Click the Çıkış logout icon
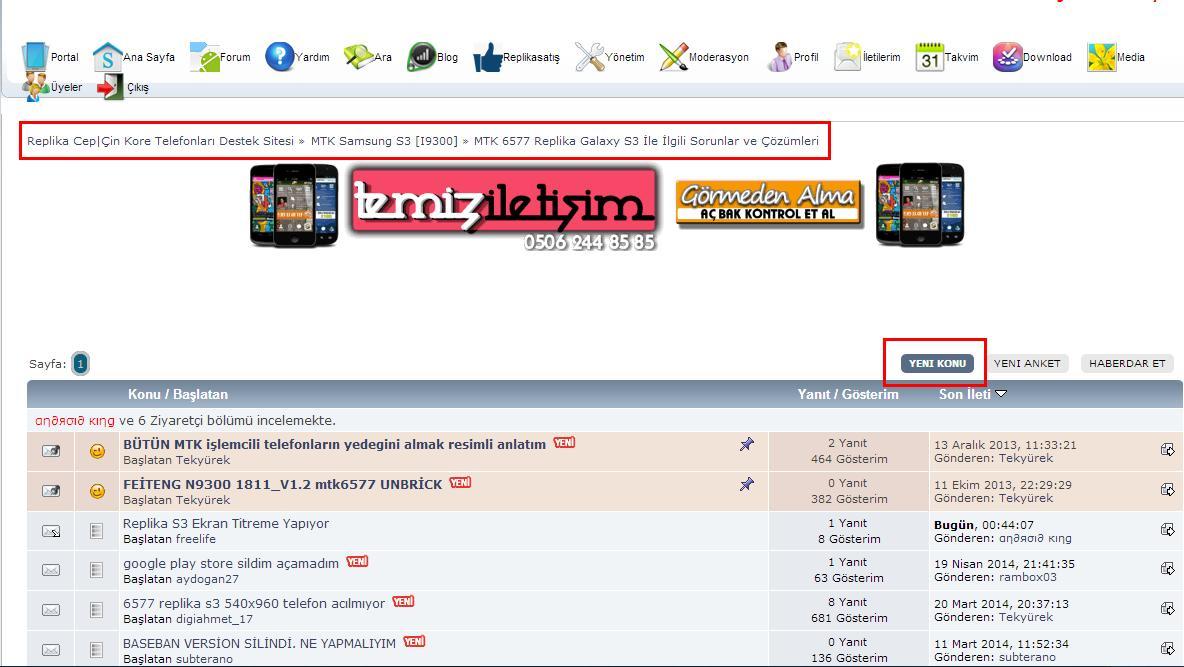This screenshot has height=667, width=1184. [110, 88]
